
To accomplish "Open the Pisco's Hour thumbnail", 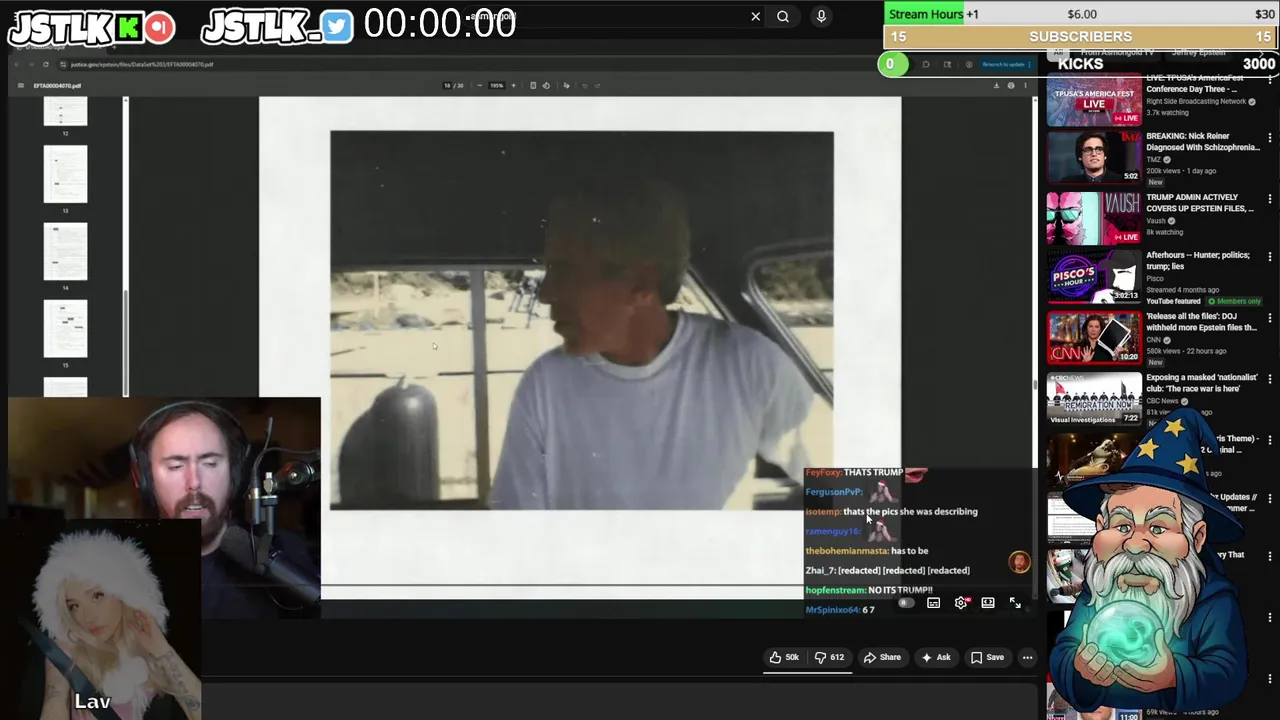I will click(x=1094, y=276).
